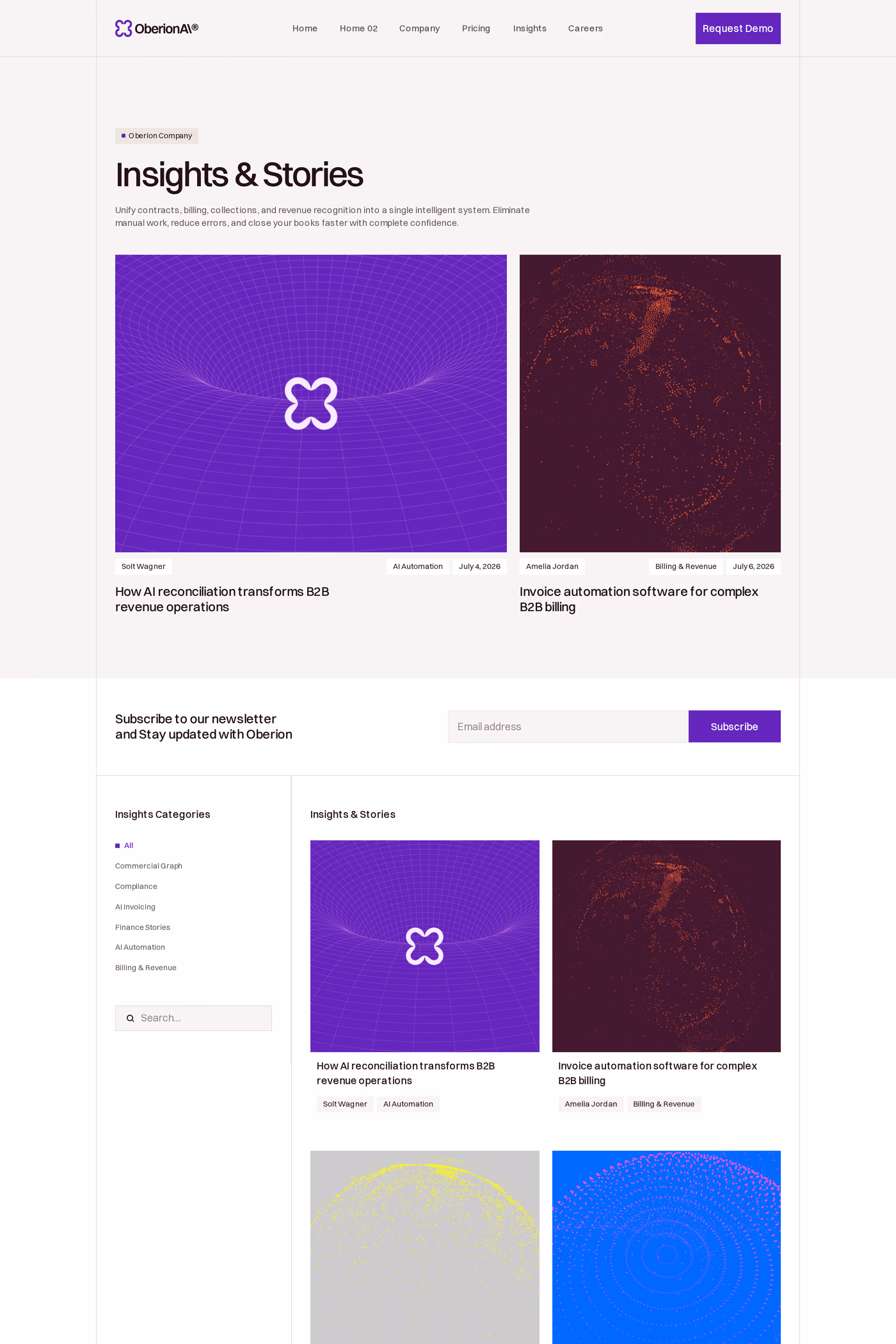Open featured headline Invoice automation software
This screenshot has height=1344, width=896.
[x=639, y=599]
